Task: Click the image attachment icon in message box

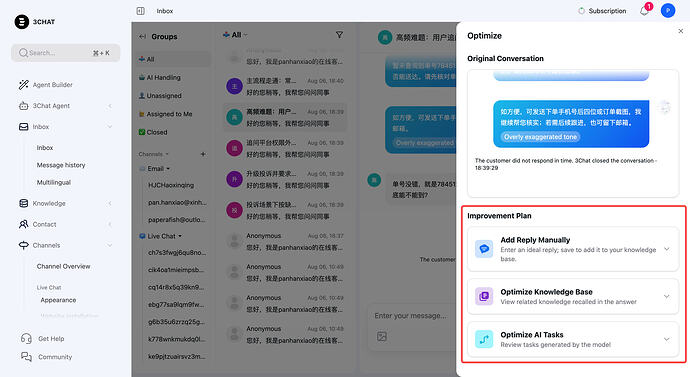Action: 382,337
